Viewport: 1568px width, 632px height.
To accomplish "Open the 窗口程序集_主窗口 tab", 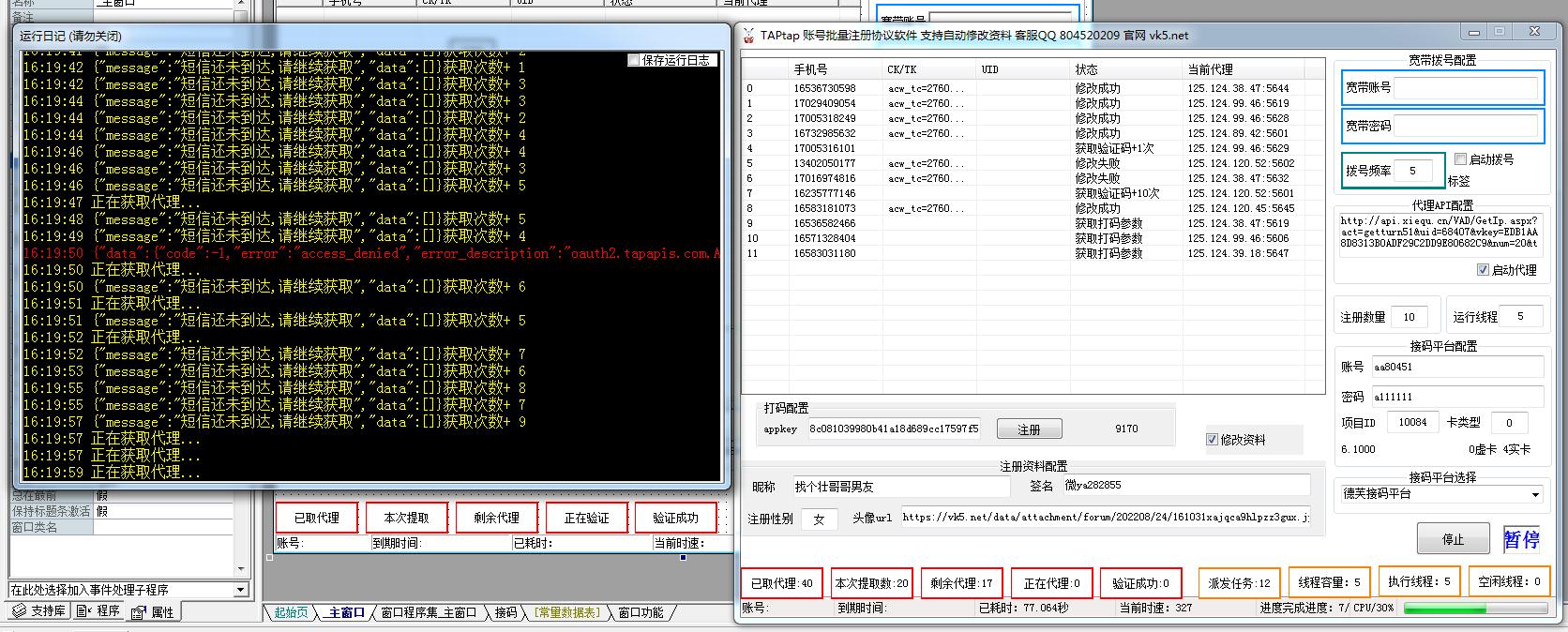I will [428, 613].
